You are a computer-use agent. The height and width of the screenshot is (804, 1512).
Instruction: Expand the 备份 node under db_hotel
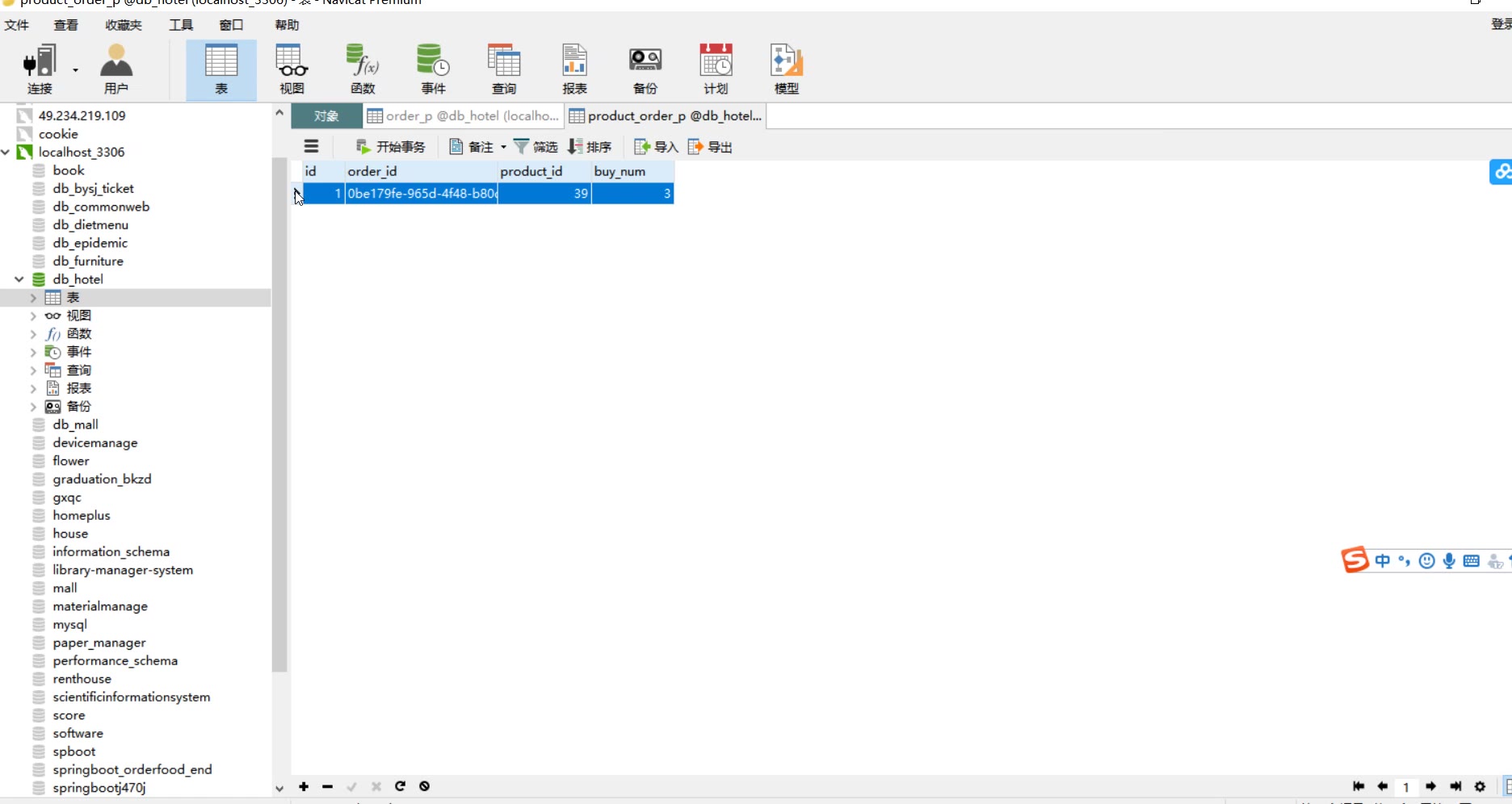33,407
